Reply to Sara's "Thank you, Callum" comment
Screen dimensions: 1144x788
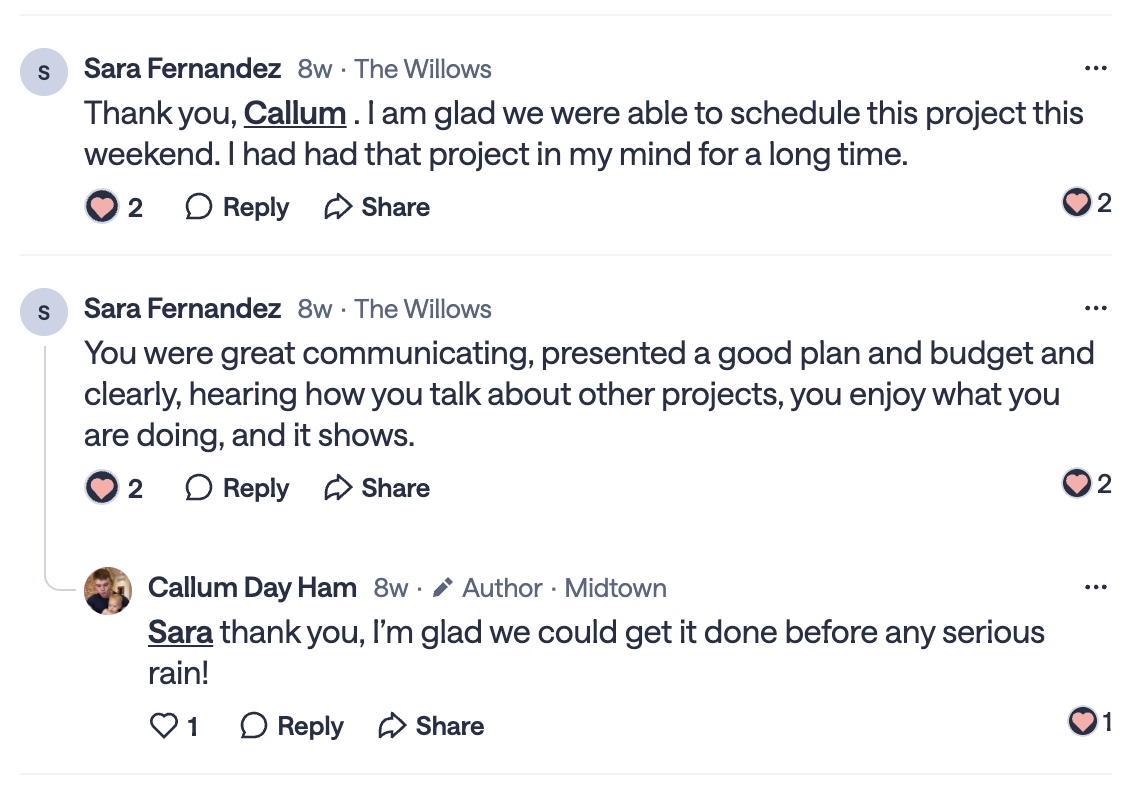(x=238, y=207)
